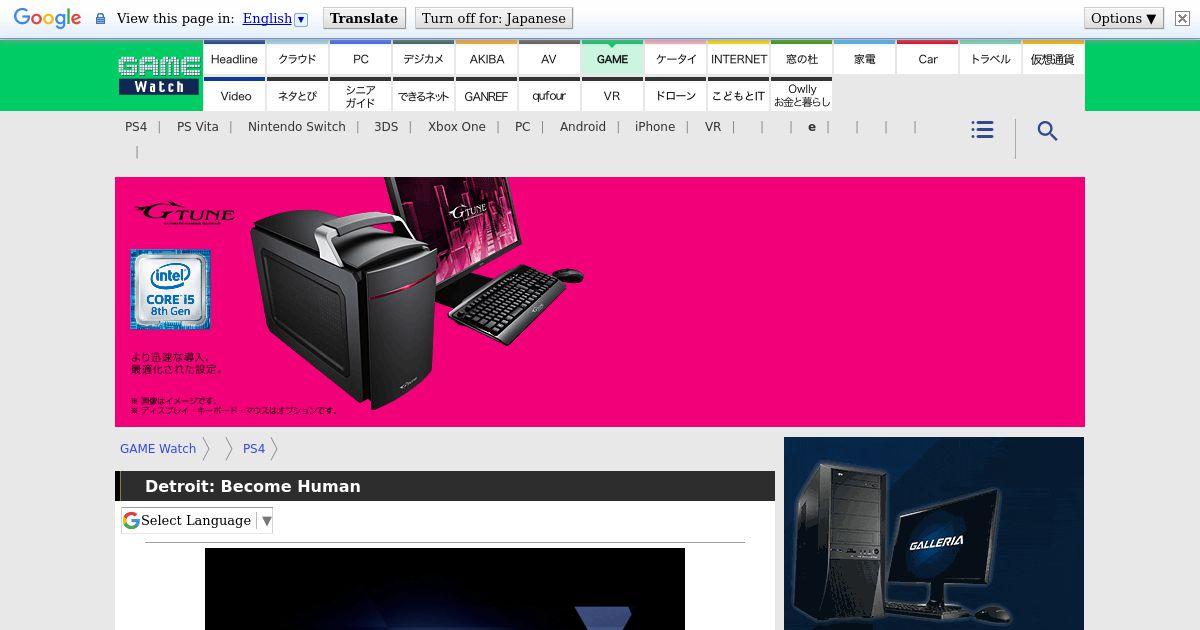Viewport: 1200px width, 630px height.
Task: Open the INTERNET tab
Action: pyautogui.click(x=739, y=59)
